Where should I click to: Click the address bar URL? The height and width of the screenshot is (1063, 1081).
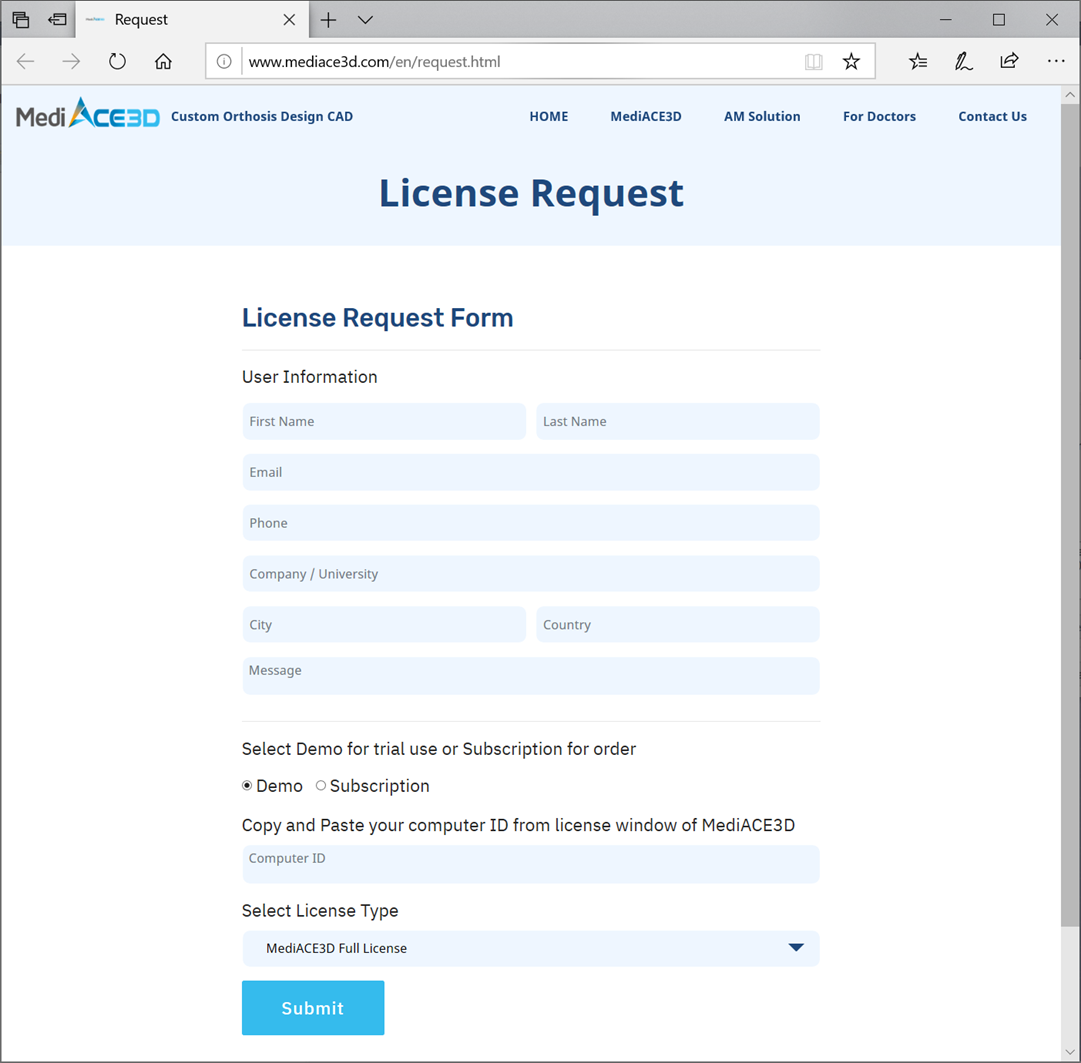point(374,61)
